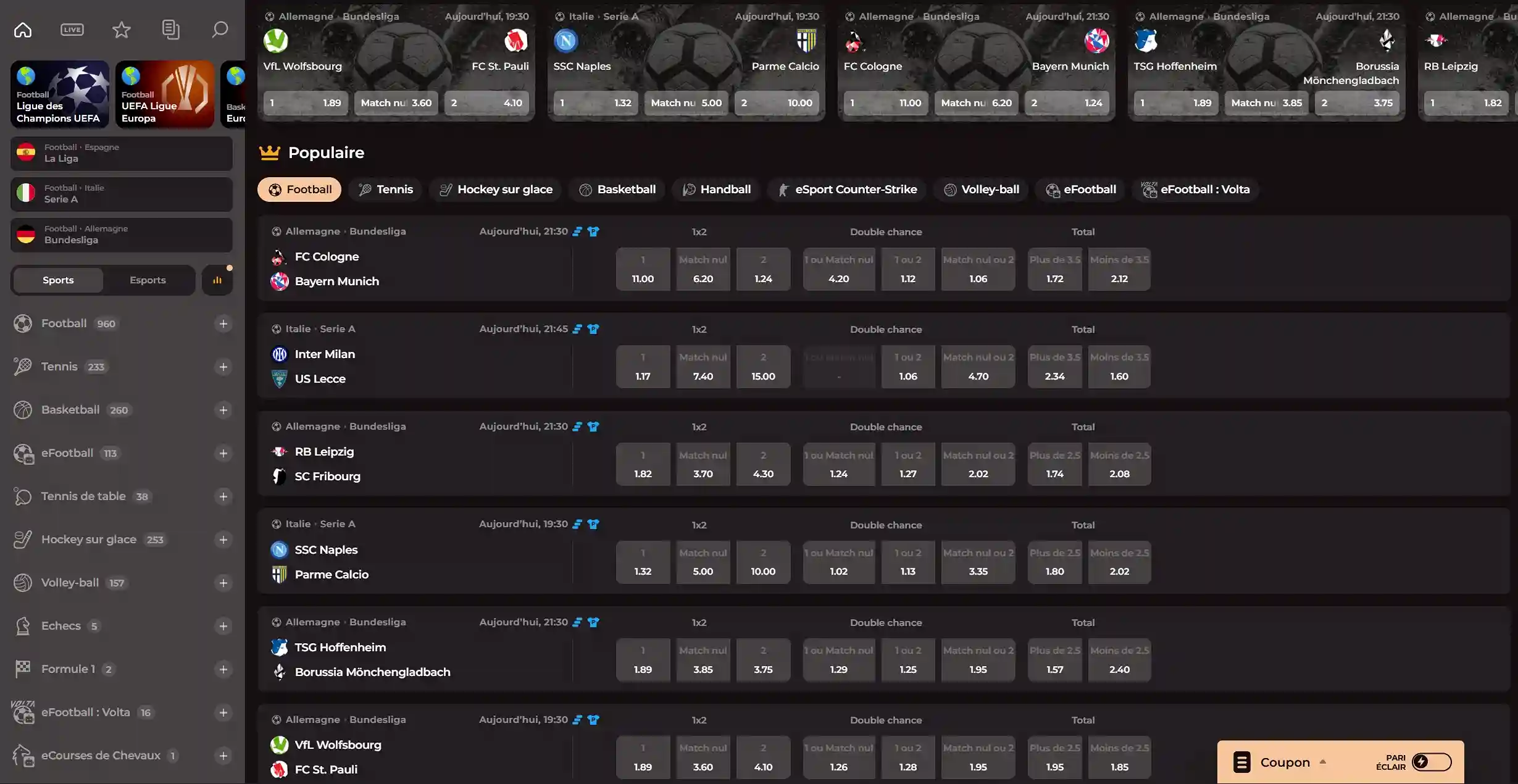1518x784 pixels.
Task: Click the search magnifier icon
Action: pos(220,29)
